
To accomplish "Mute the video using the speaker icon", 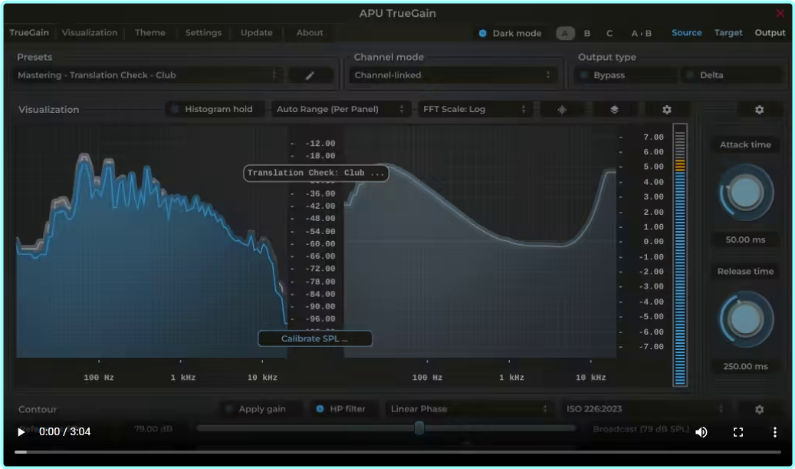I will click(x=701, y=432).
